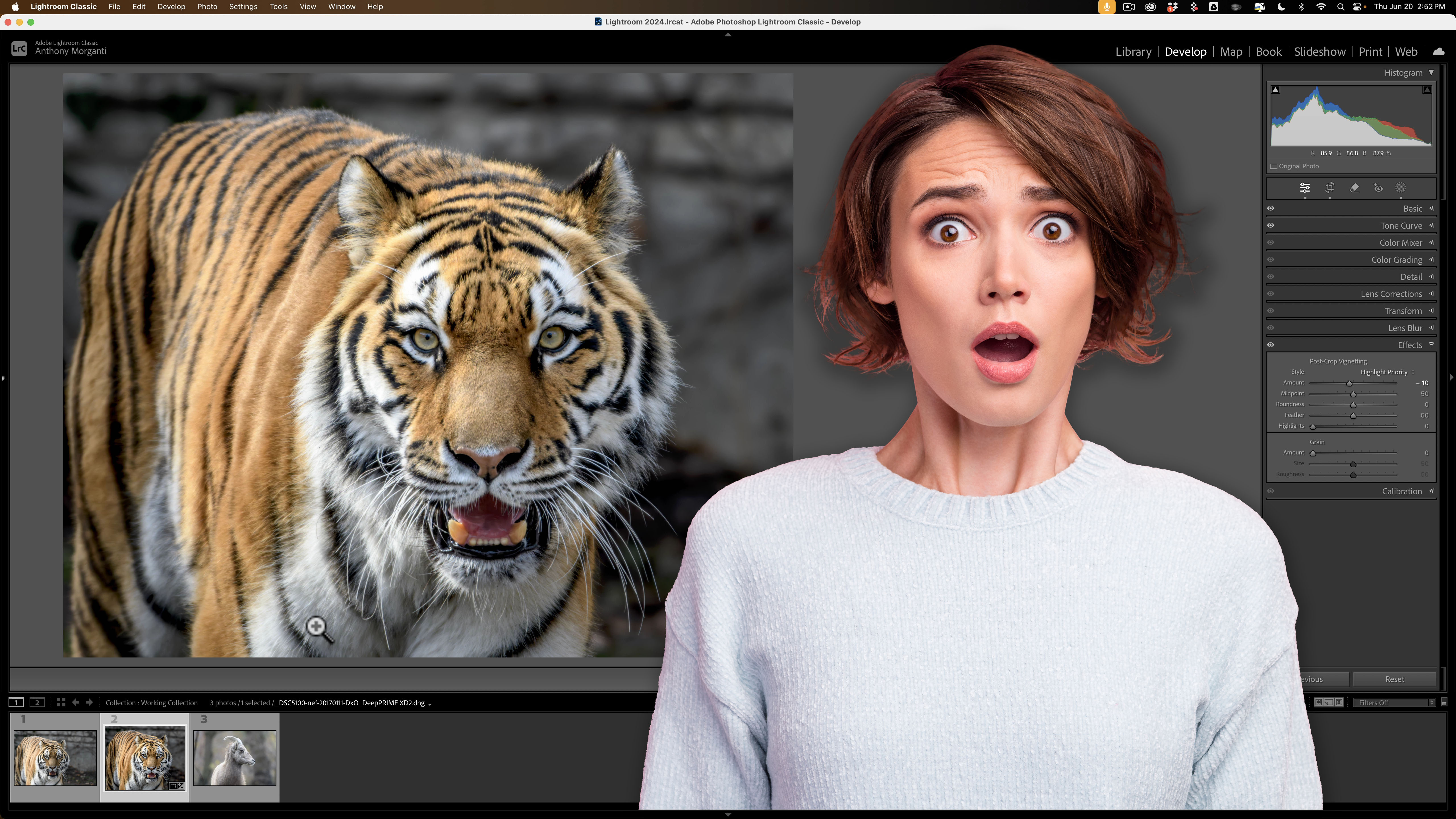Open the Red Eye Correction tool
This screenshot has height=819, width=1456.
click(x=1378, y=188)
